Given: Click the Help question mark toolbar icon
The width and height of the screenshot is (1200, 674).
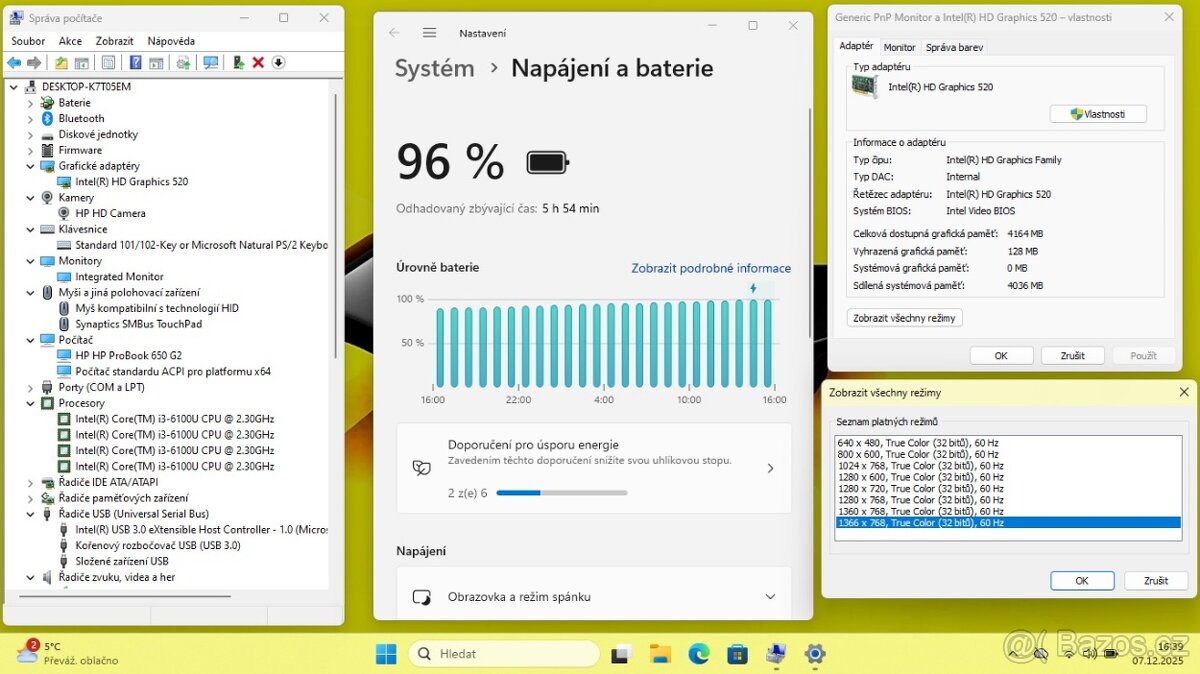Looking at the screenshot, I should tap(135, 62).
